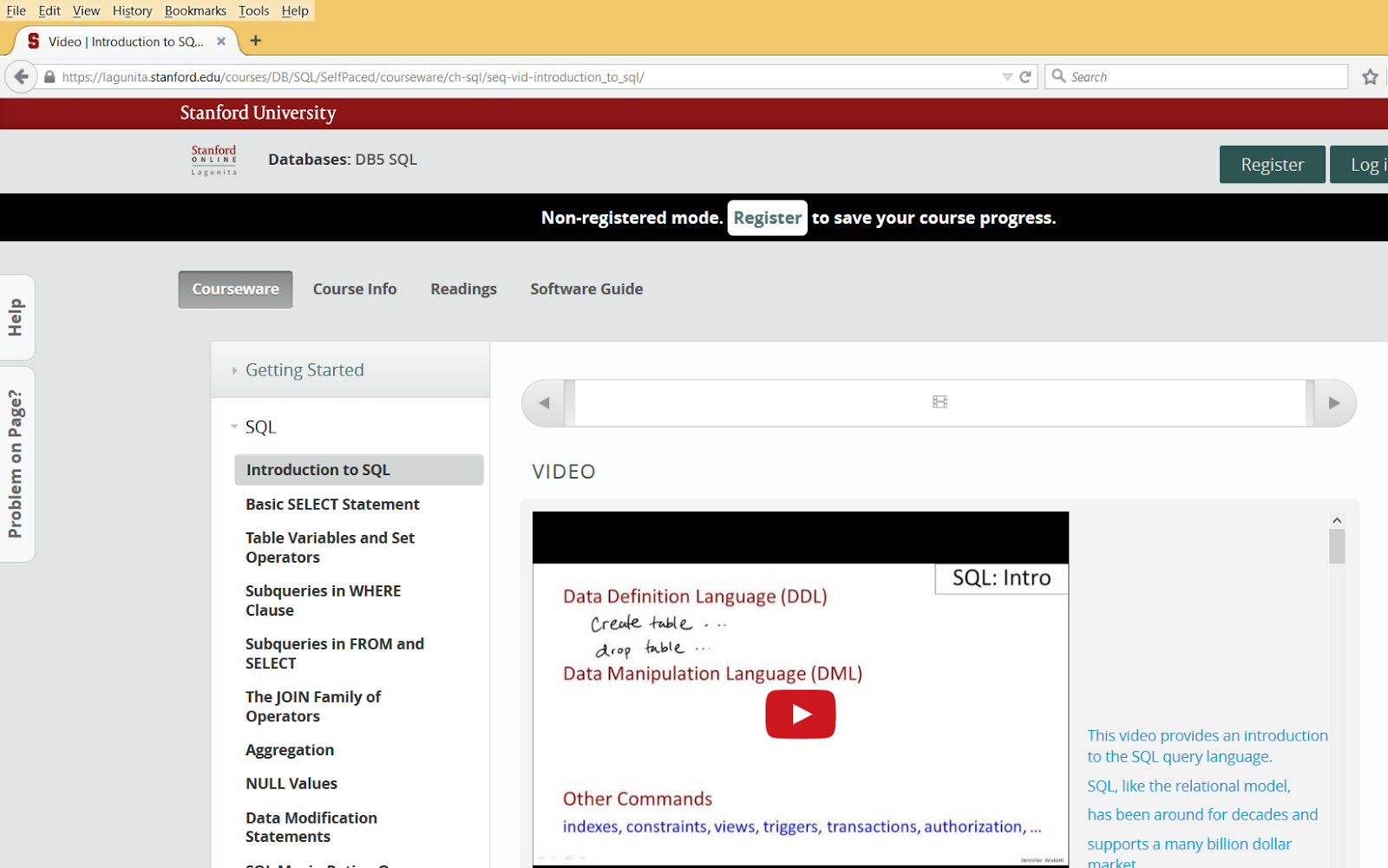Switch to the Courseware tab
Image resolution: width=1388 pixels, height=868 pixels.
point(235,289)
